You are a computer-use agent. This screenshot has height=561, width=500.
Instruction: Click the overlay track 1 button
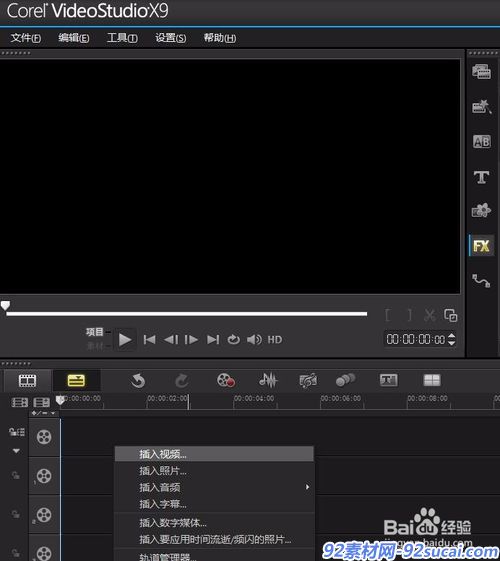[44, 476]
